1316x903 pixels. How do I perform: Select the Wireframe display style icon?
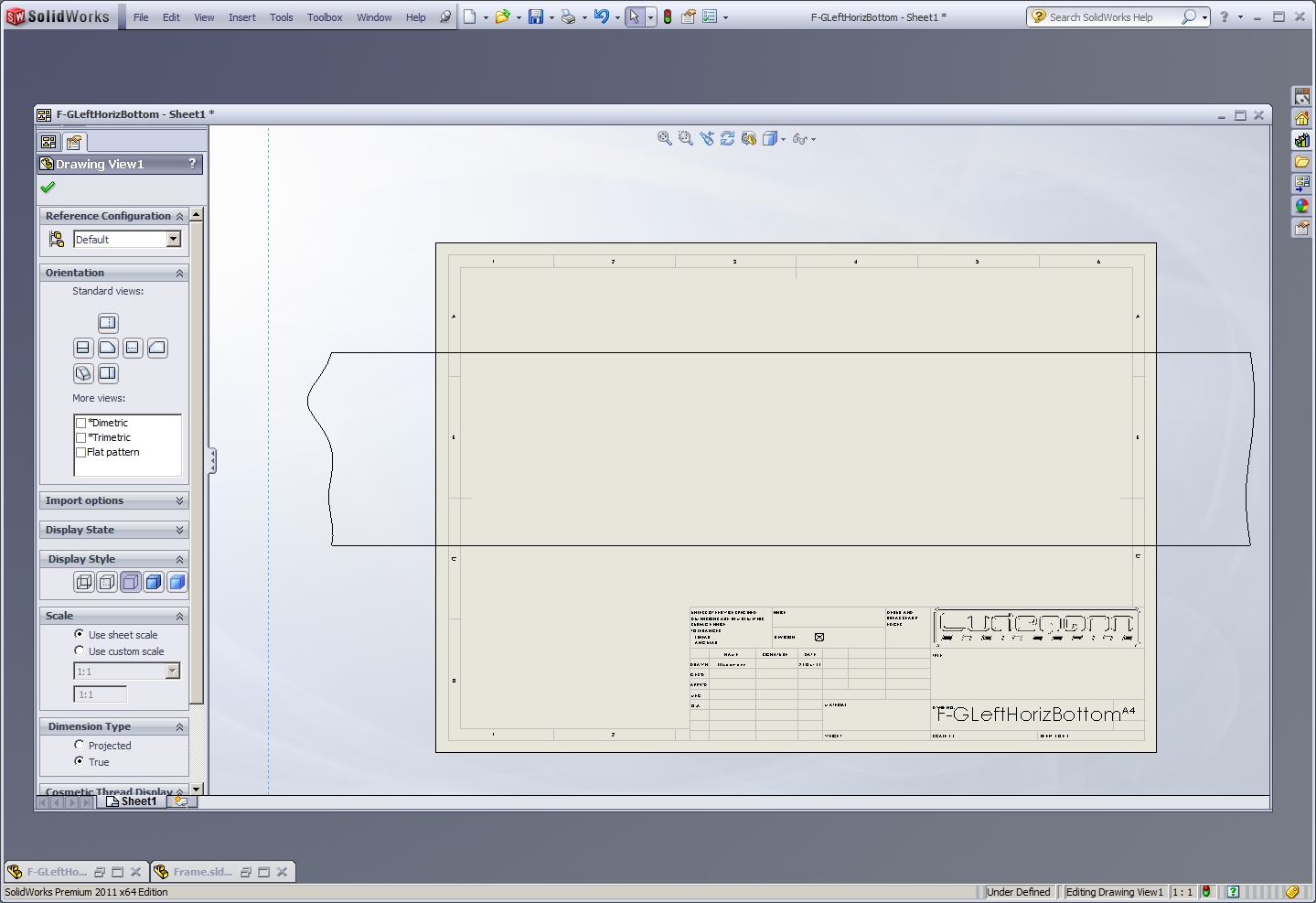coord(84,582)
